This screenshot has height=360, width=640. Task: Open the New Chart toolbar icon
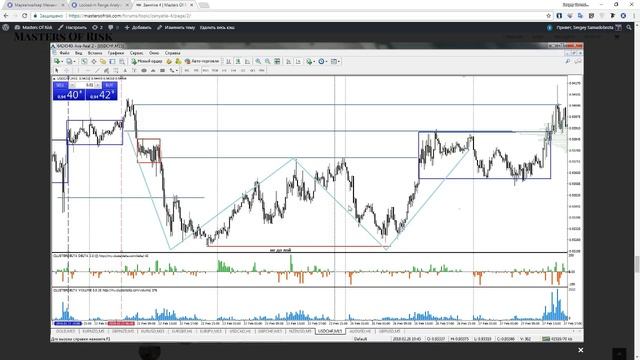point(56,61)
